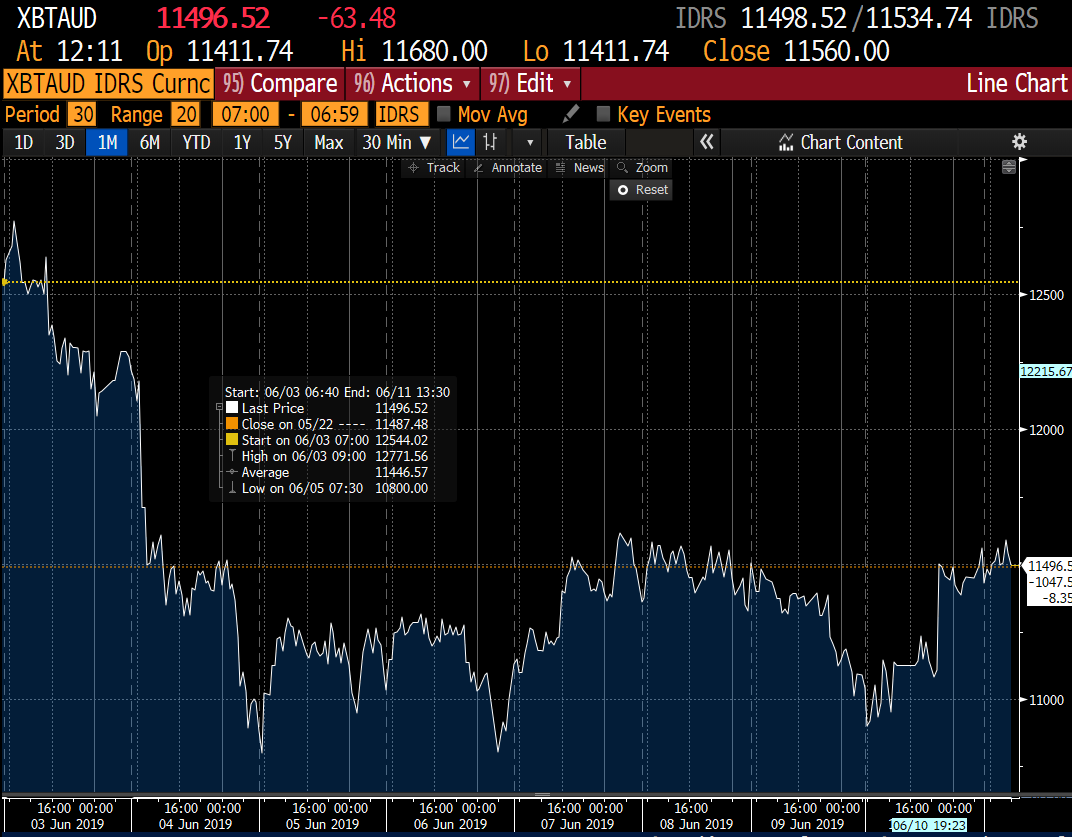This screenshot has height=837, width=1072.
Task: Select the line chart type icon
Action: pos(460,142)
